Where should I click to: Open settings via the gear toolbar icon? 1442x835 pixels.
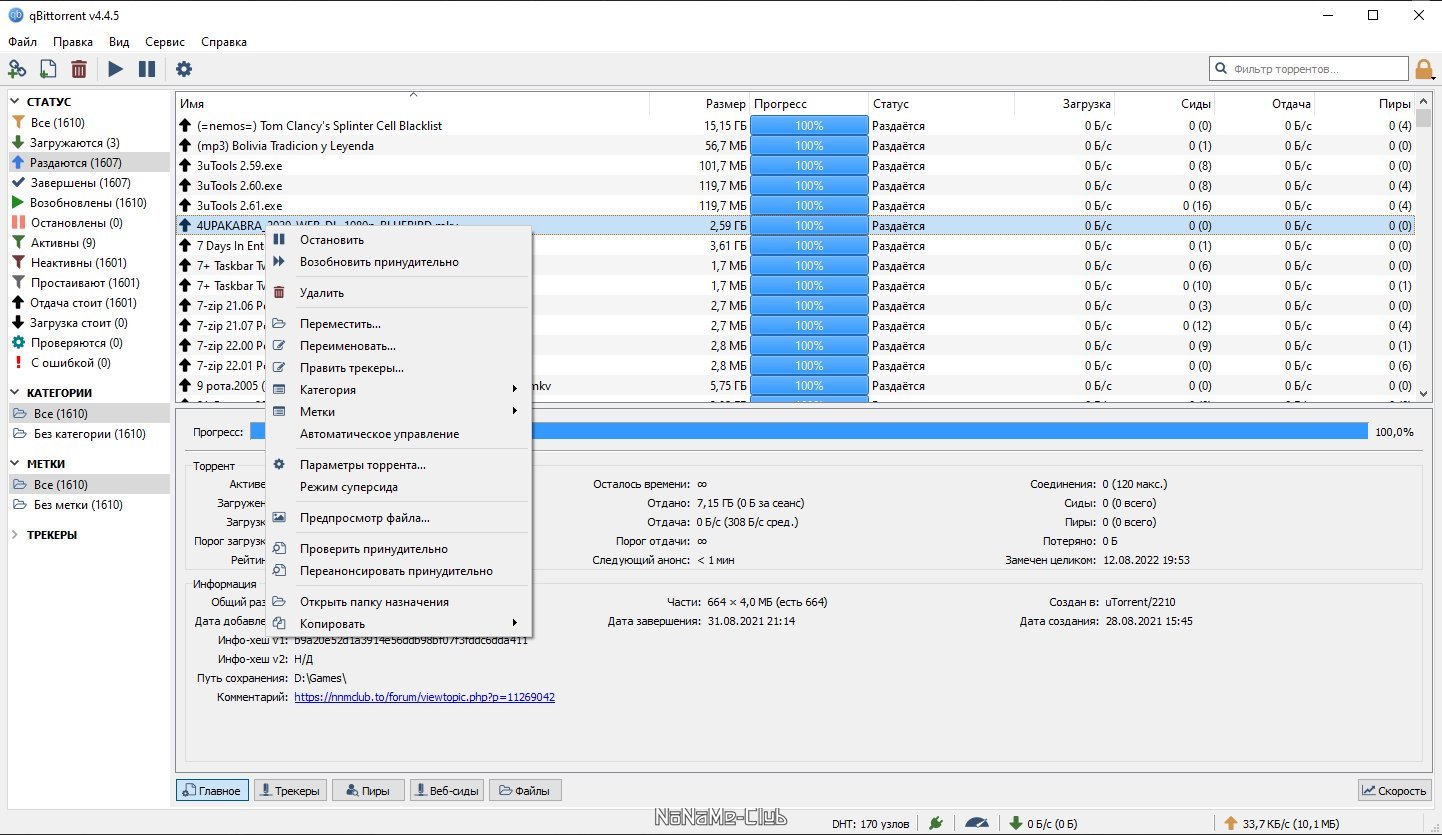[184, 69]
